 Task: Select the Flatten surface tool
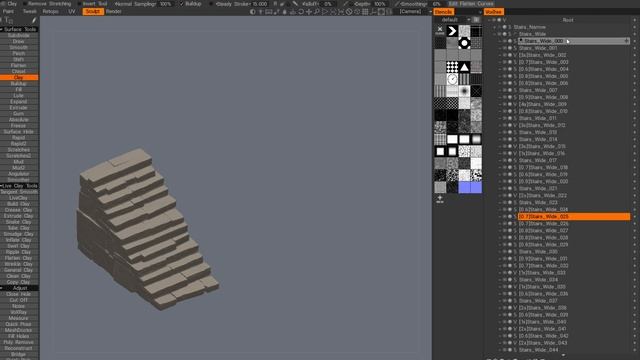pyautogui.click(x=19, y=65)
